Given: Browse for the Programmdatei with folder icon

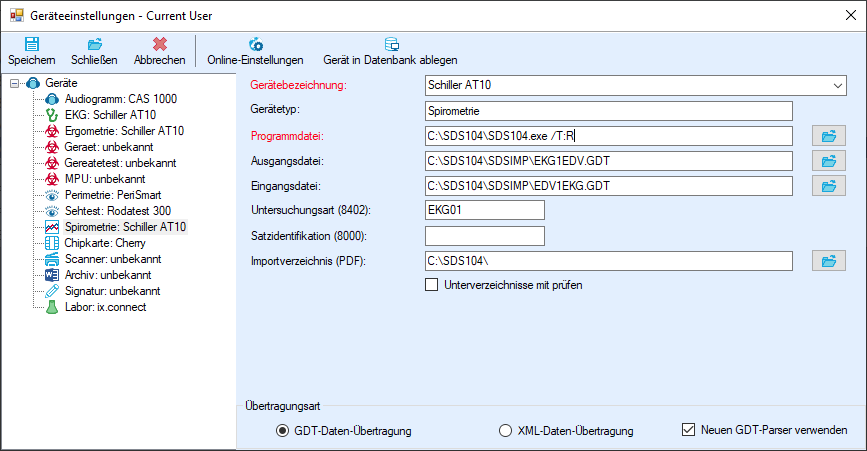Looking at the screenshot, I should pyautogui.click(x=829, y=136).
